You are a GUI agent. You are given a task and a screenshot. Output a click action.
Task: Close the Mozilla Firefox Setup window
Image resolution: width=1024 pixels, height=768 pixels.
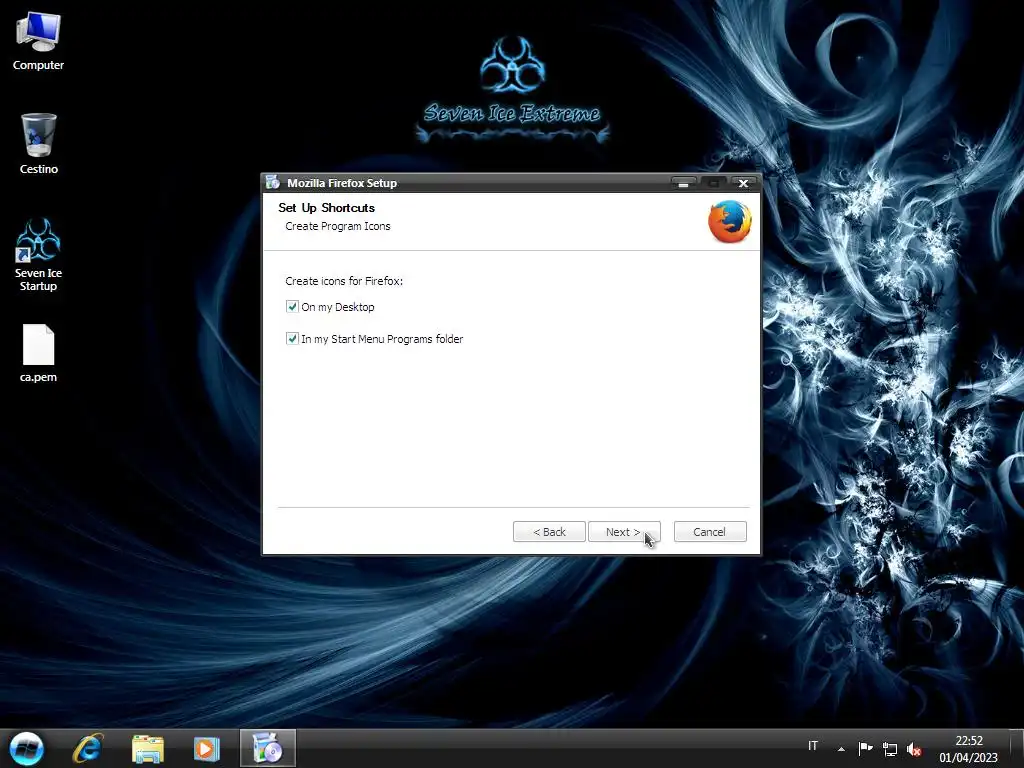tap(743, 183)
